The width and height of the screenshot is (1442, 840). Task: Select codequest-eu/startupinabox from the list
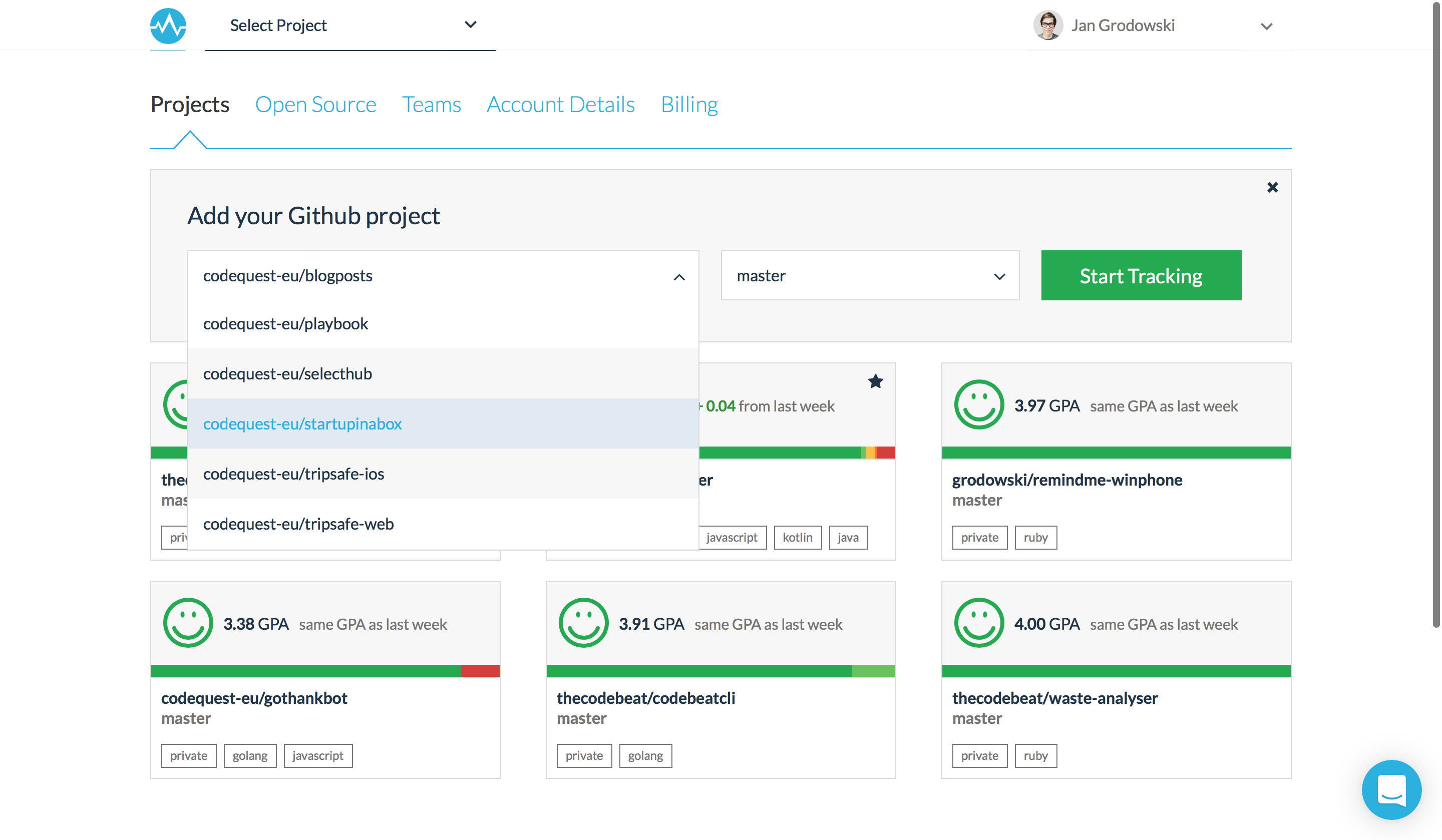443,424
